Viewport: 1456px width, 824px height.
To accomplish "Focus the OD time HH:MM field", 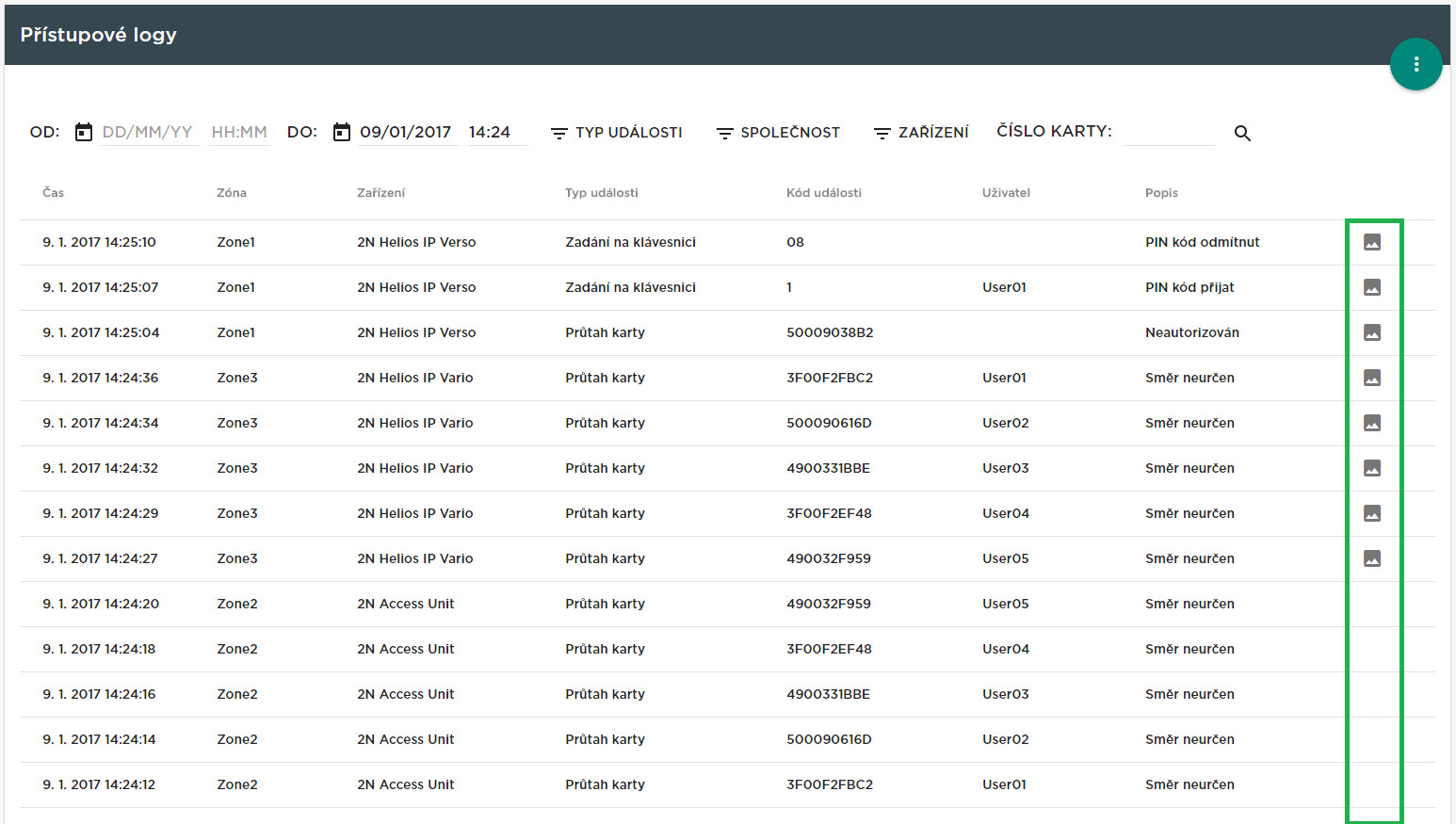I will [239, 133].
